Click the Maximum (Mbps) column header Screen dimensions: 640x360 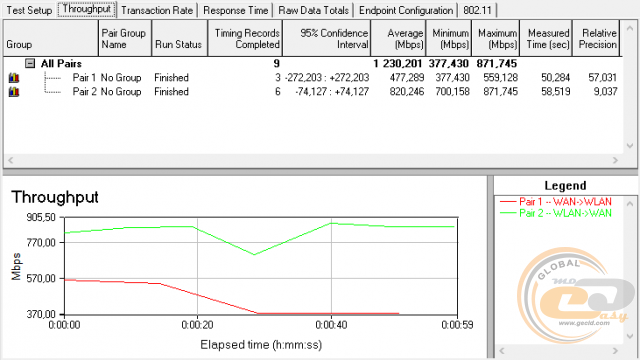coord(496,38)
